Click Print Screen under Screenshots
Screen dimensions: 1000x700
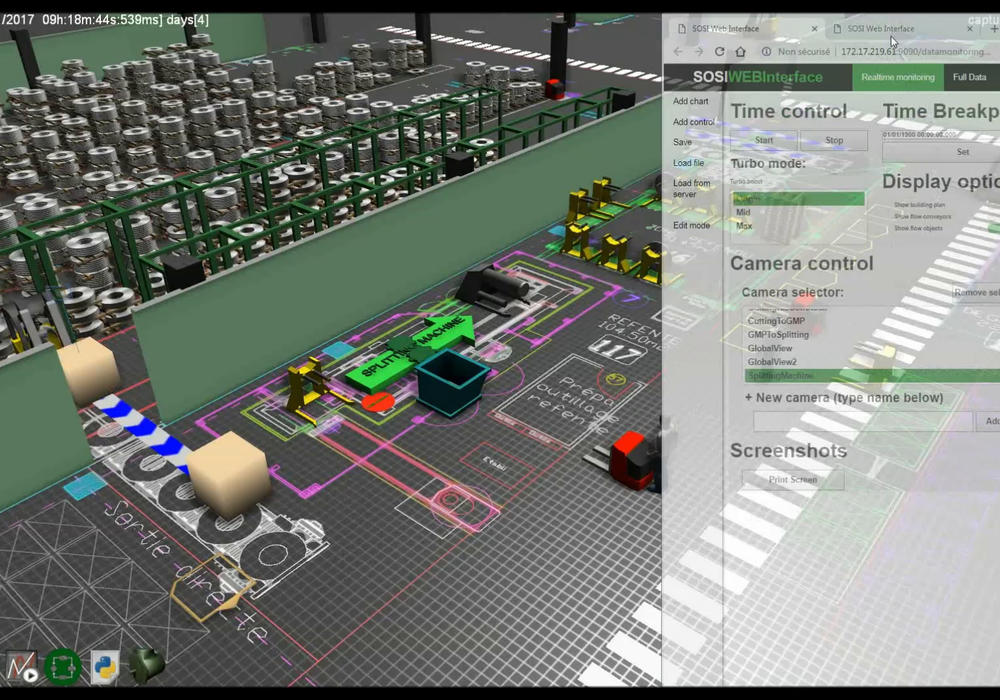[x=793, y=480]
